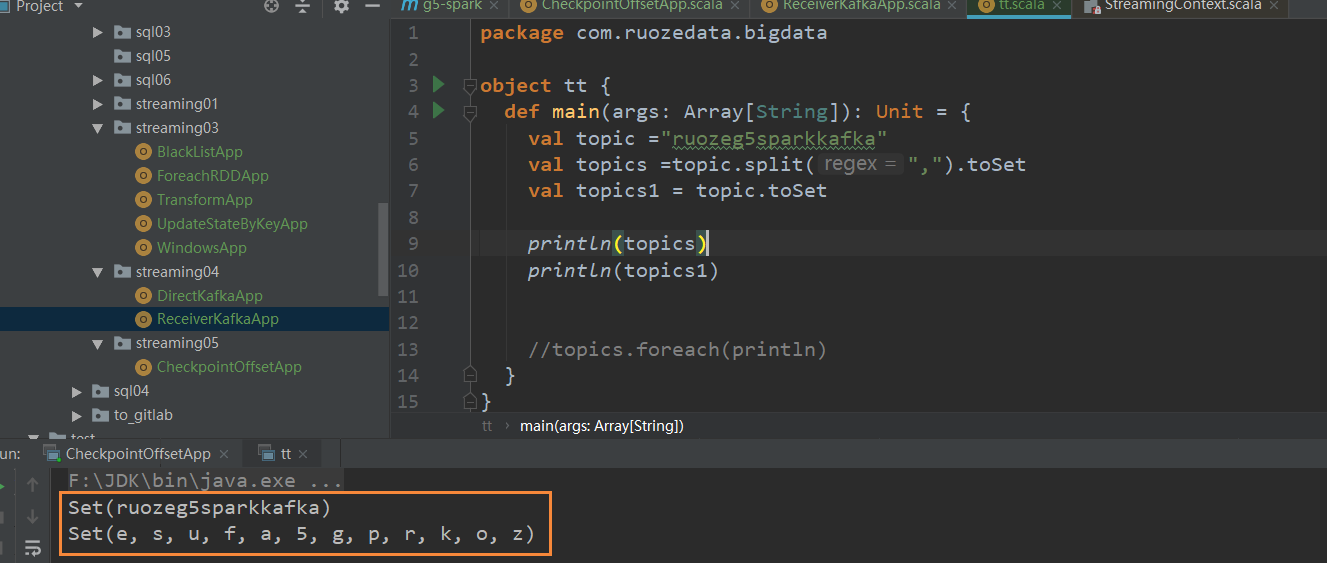The image size is (1327, 563).
Task: Click the down stack trace arrow in Run panel
Action: tap(33, 517)
